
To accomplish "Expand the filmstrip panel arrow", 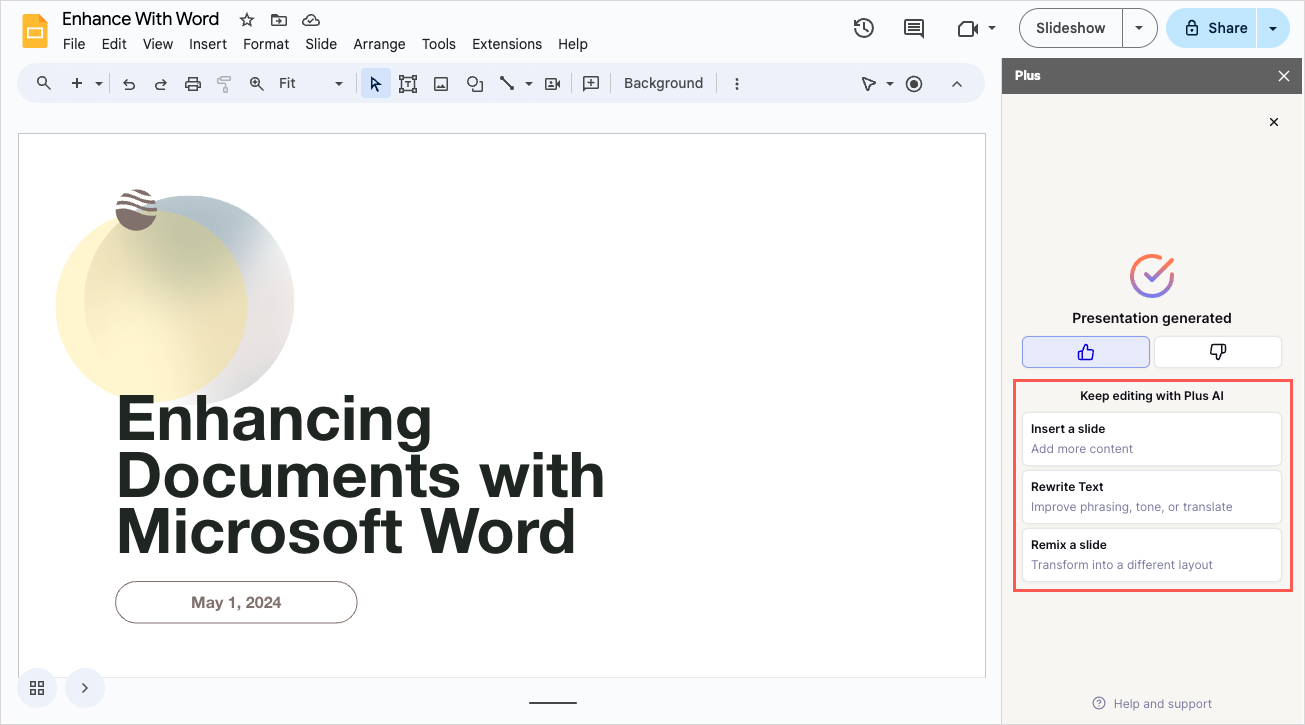I will (85, 687).
